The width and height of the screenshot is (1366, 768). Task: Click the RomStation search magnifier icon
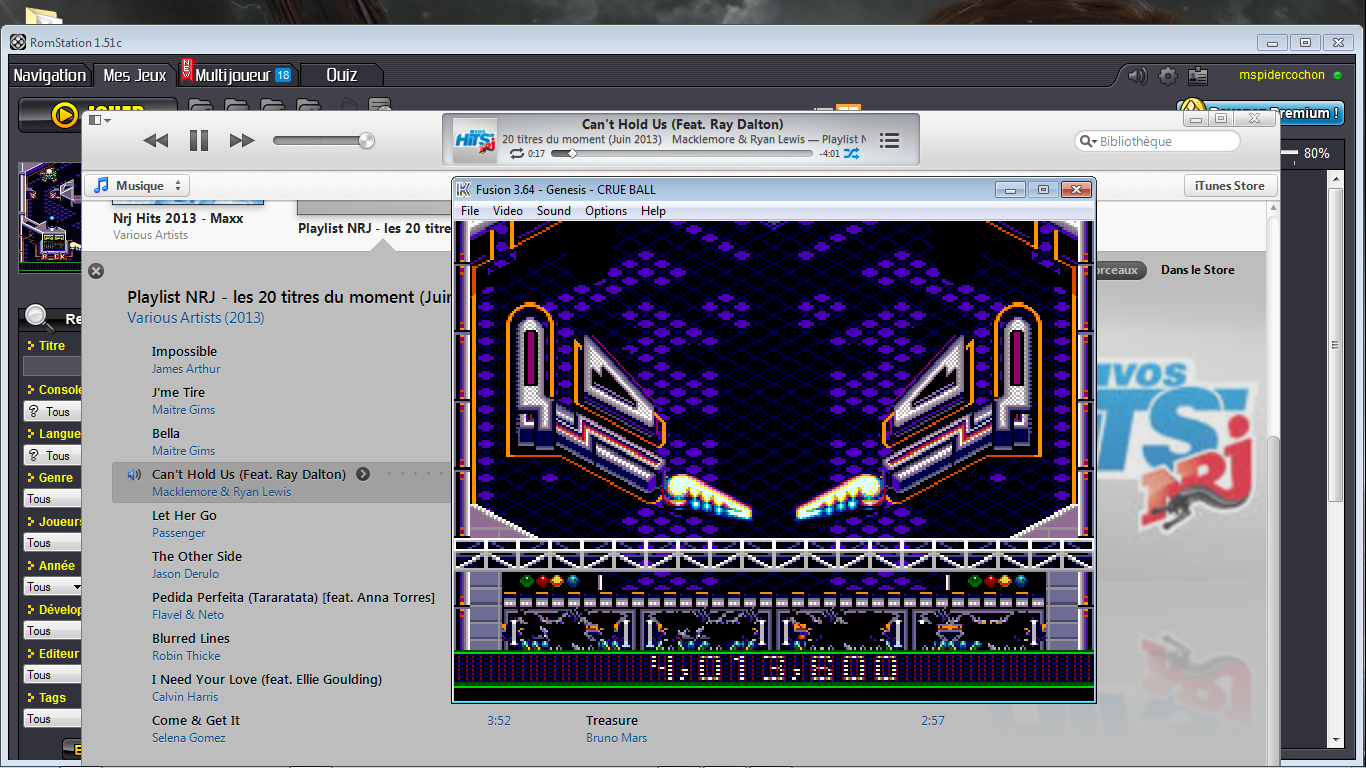click(39, 318)
